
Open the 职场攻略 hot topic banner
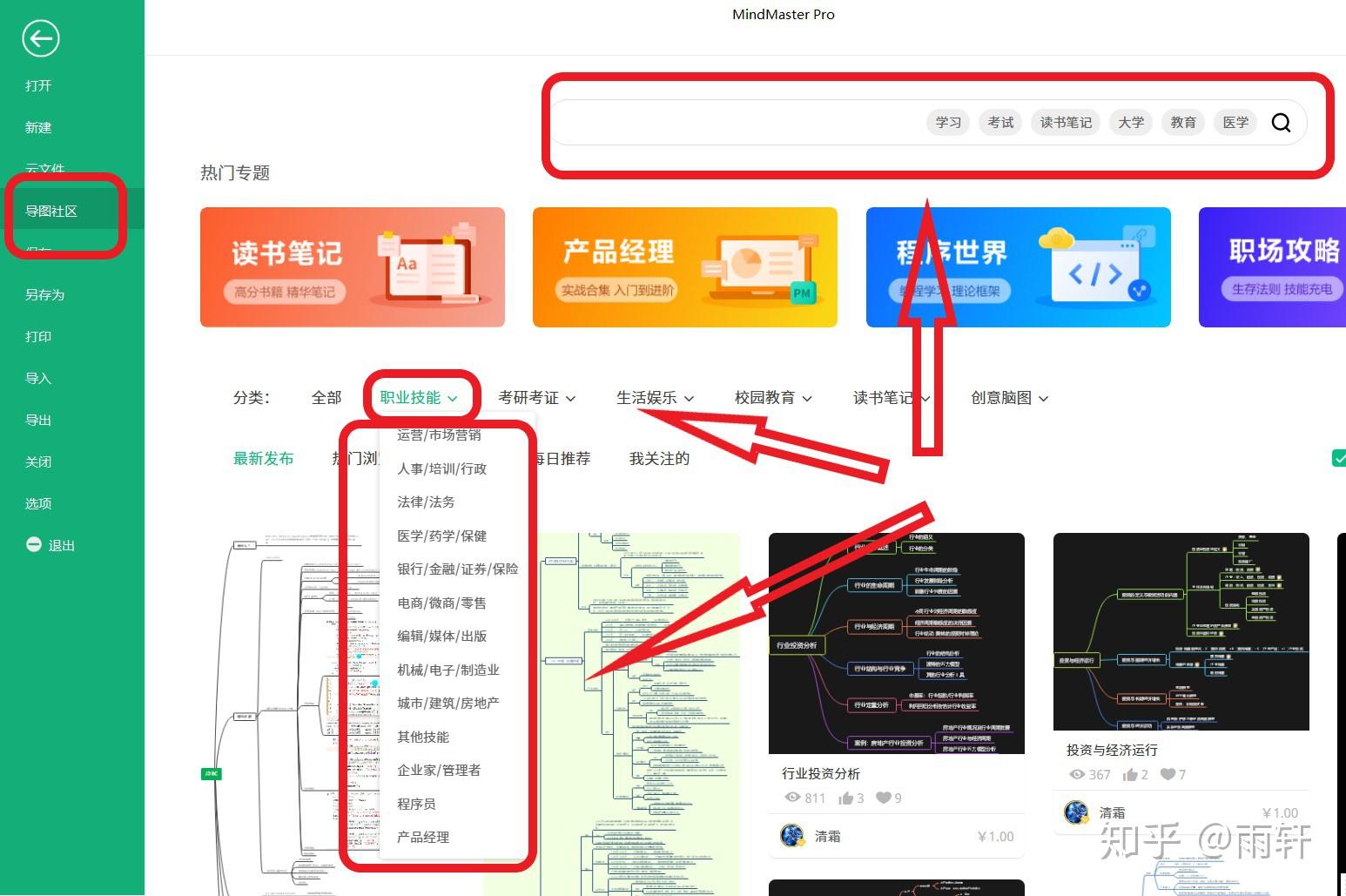point(1272,267)
